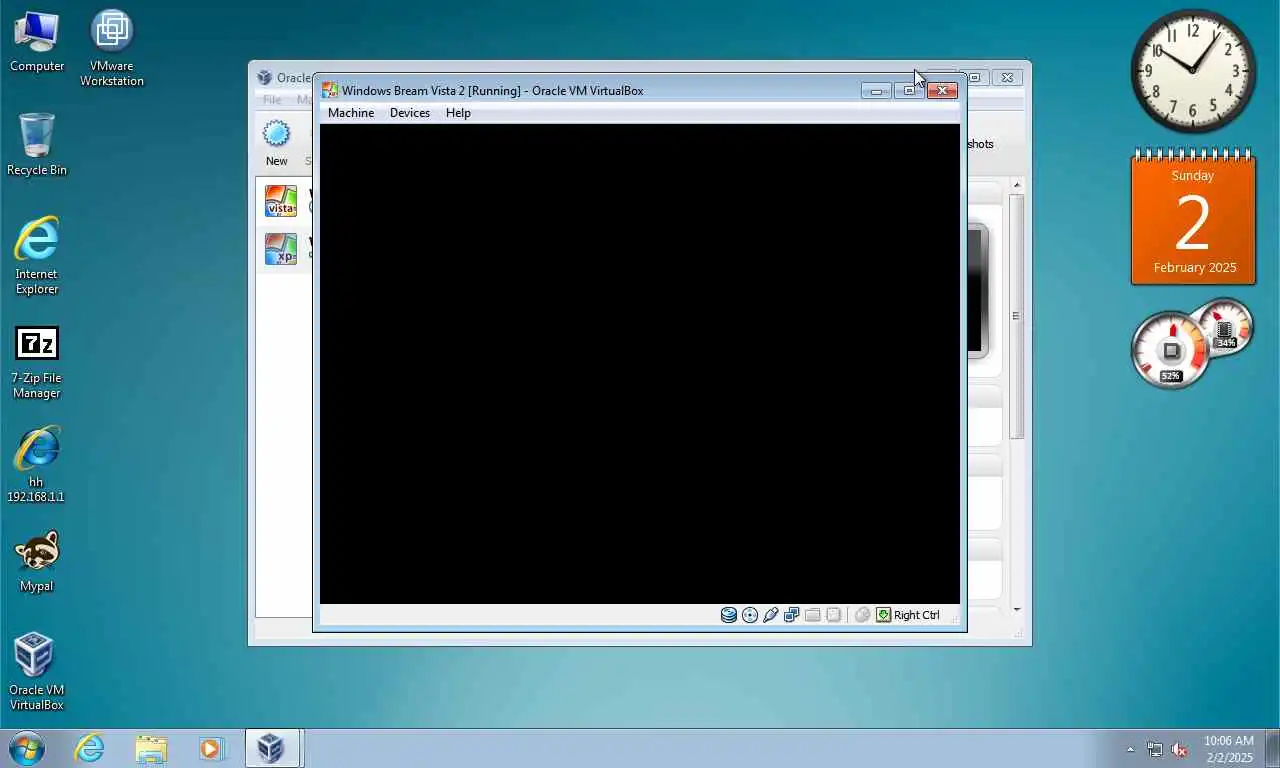Select the Recycle Bin desktop icon
The width and height of the screenshot is (1280, 768).
[37, 145]
